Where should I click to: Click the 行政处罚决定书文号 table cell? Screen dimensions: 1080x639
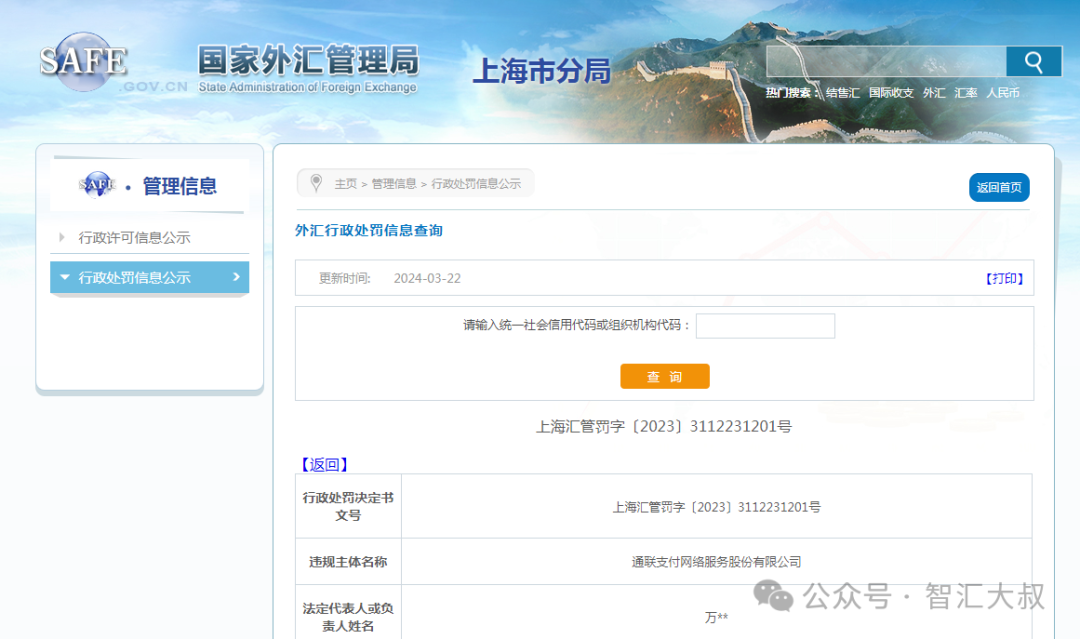click(x=349, y=506)
